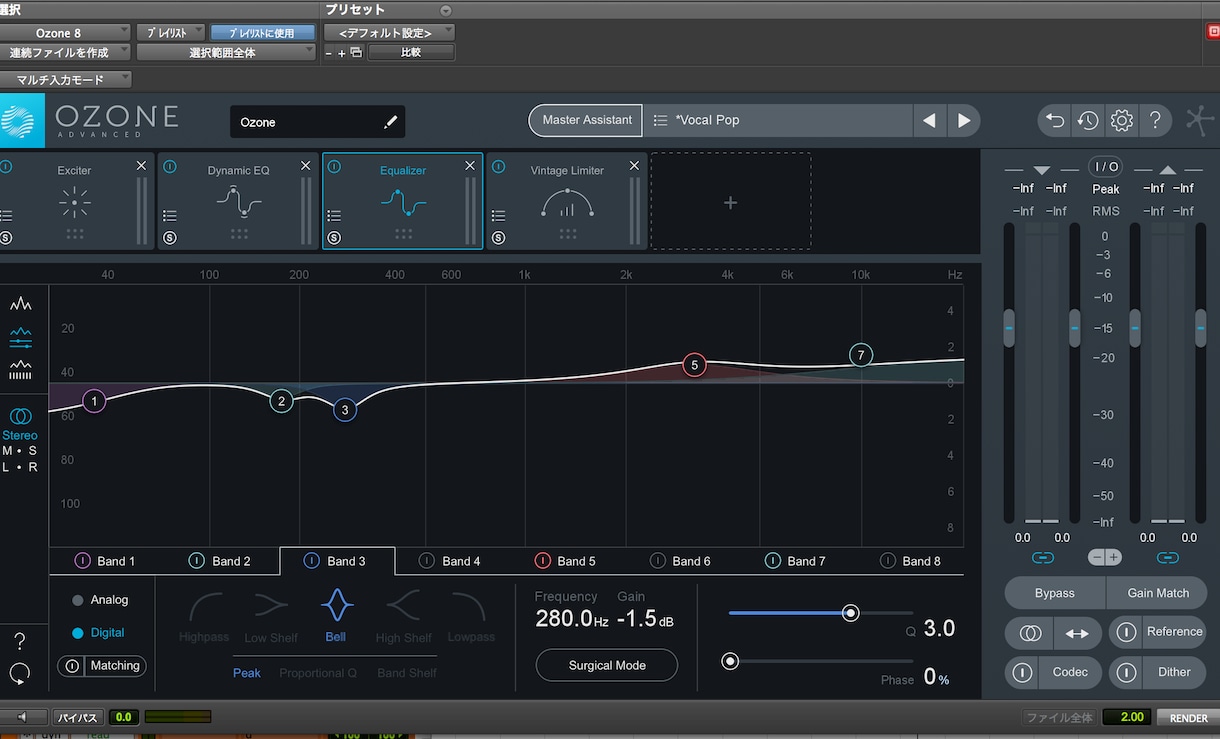Add a module in the empty slot
The width and height of the screenshot is (1220, 739).
pyautogui.click(x=731, y=202)
